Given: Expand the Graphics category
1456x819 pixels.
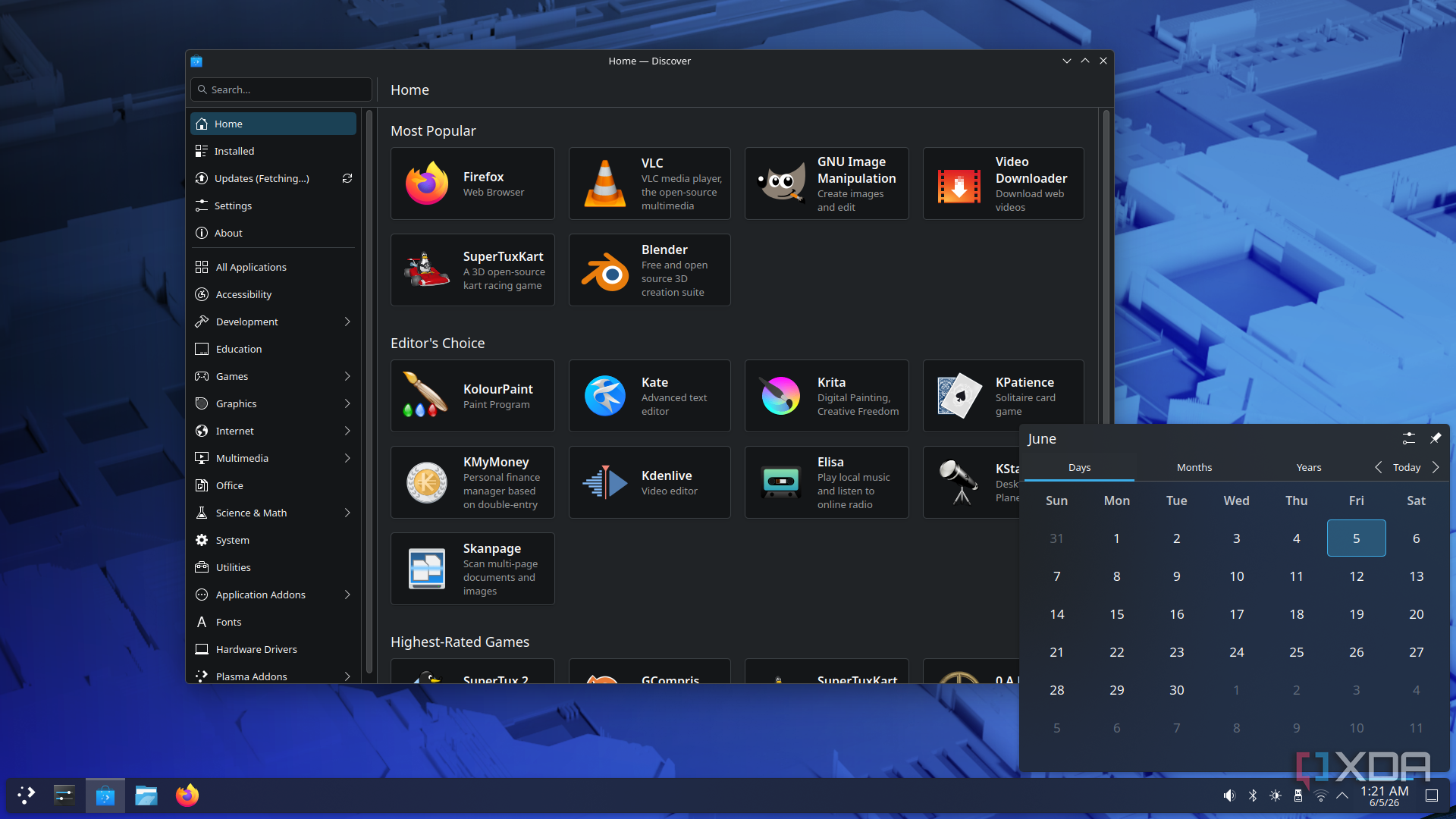Looking at the screenshot, I should [347, 403].
